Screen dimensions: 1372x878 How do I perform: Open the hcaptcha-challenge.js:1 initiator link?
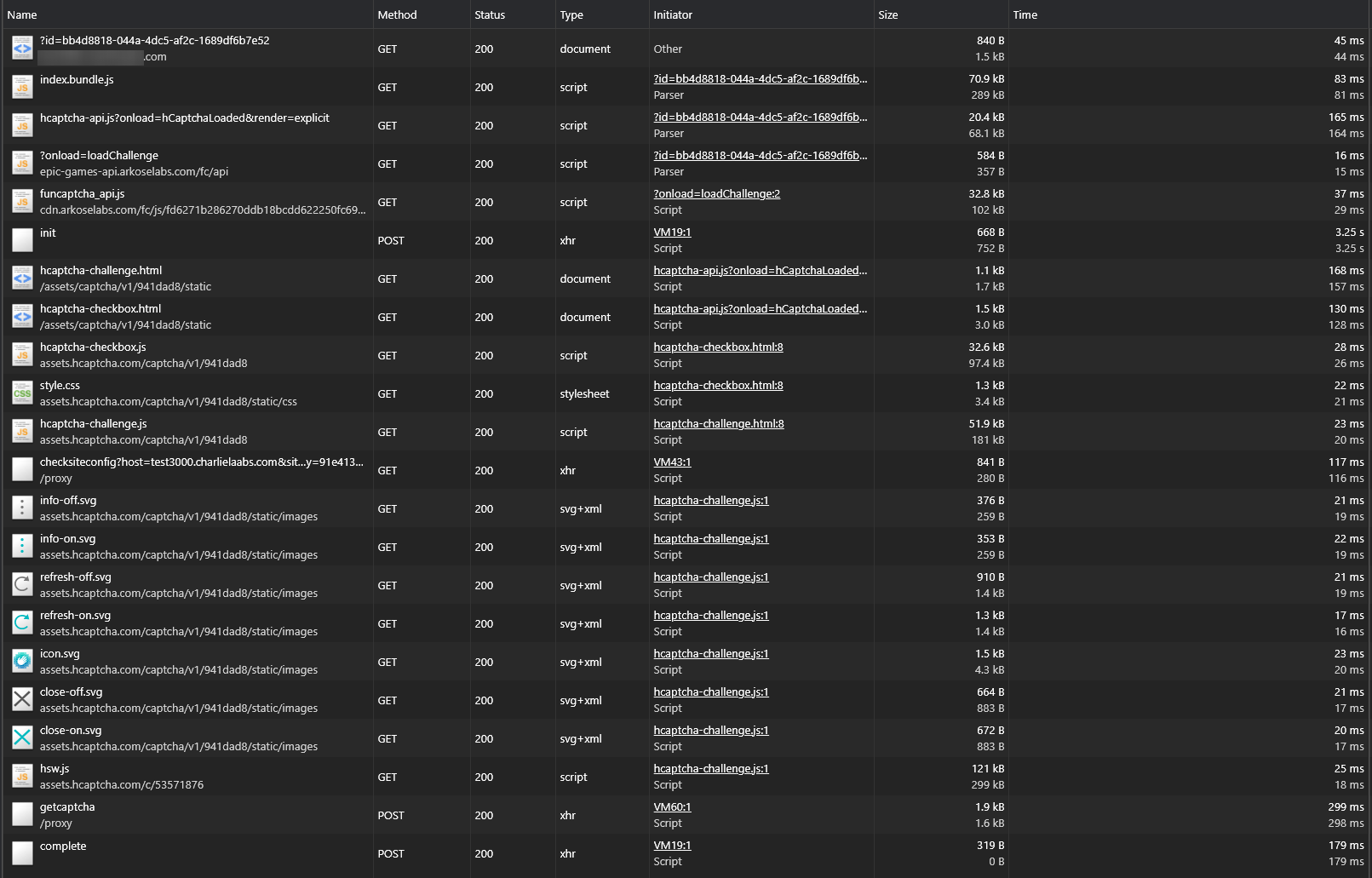pyautogui.click(x=710, y=500)
